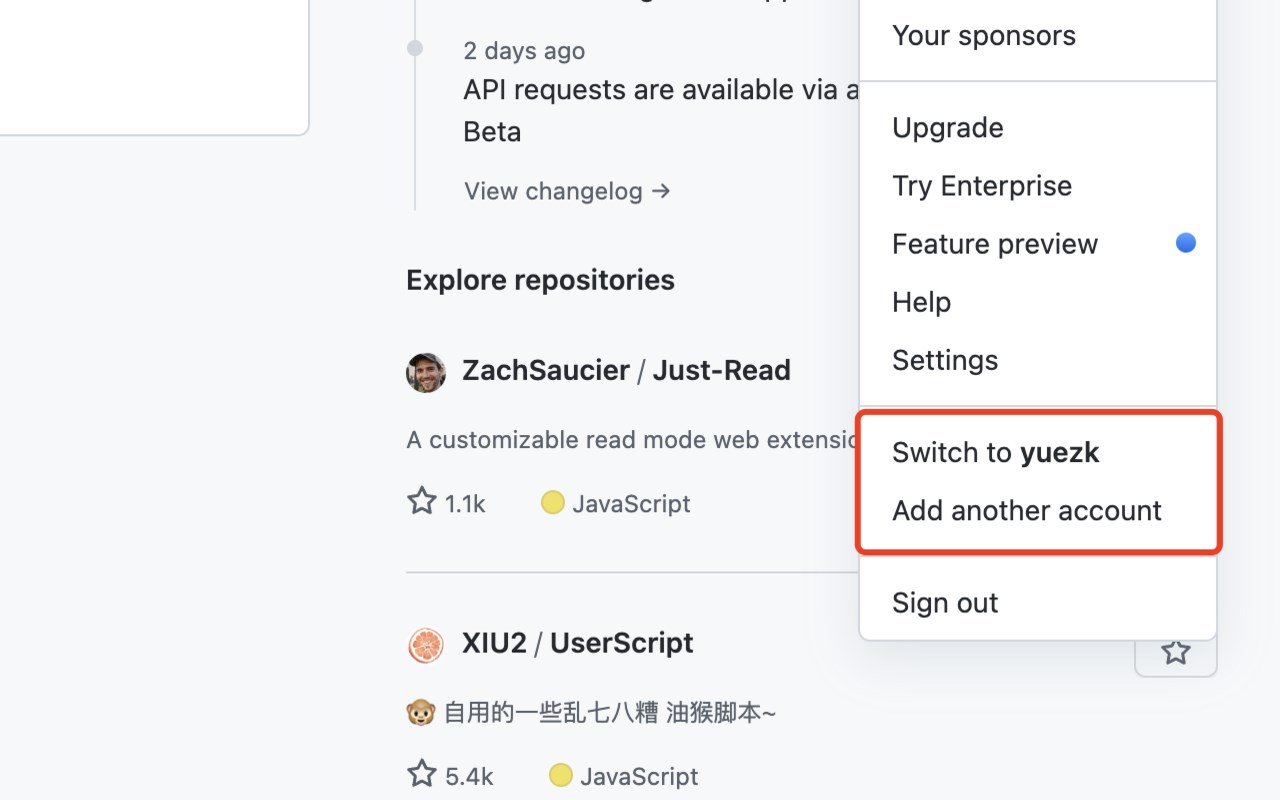Go to Settings in the user menu
The height and width of the screenshot is (800, 1280).
(945, 360)
